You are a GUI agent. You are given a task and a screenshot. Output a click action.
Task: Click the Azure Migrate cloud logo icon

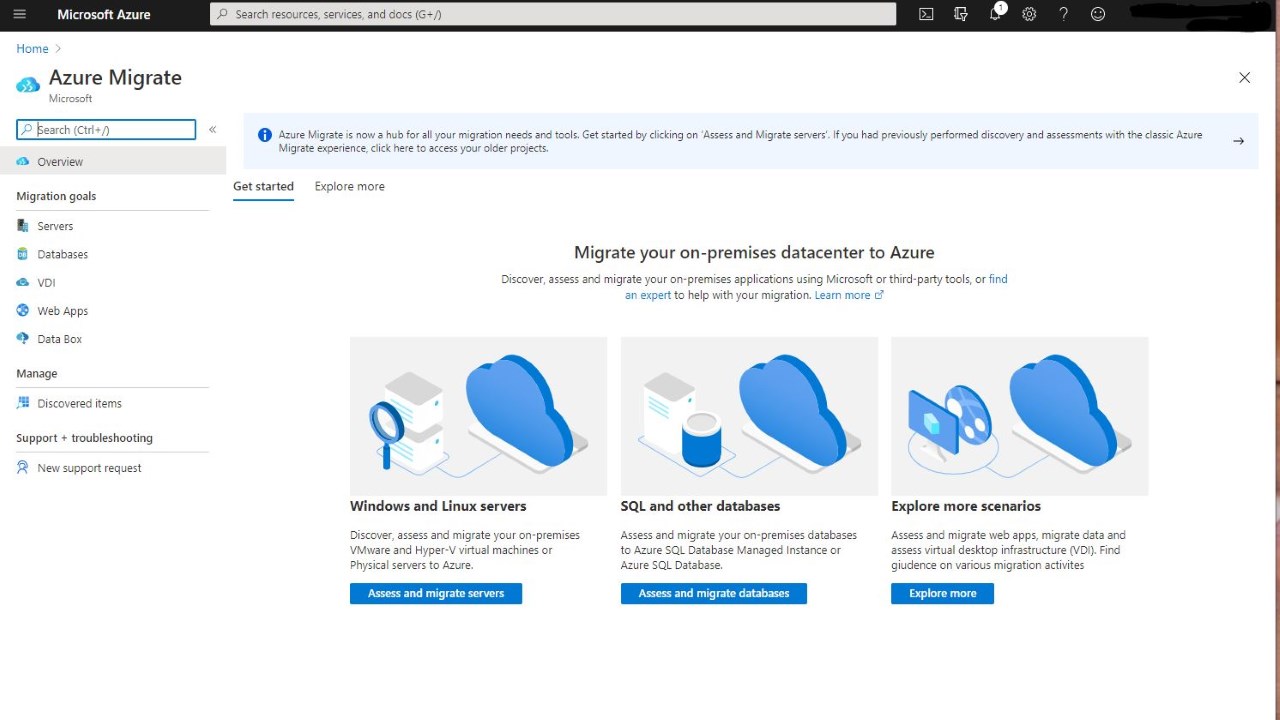click(28, 85)
